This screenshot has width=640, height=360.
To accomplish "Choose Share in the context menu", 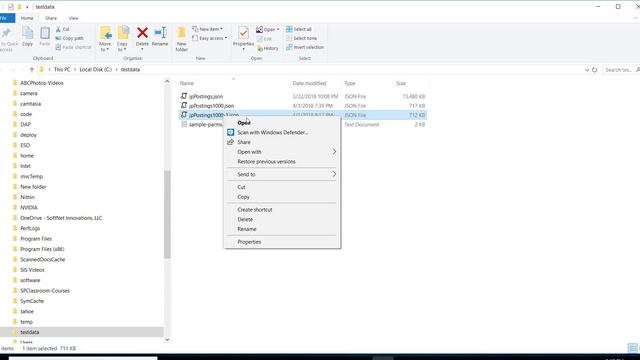I will pyautogui.click(x=282, y=142).
